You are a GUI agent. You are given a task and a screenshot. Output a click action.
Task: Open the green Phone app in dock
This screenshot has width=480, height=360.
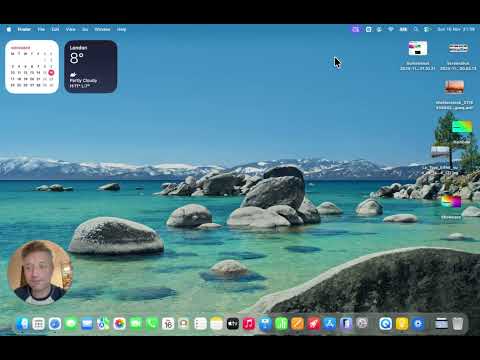coord(152,324)
